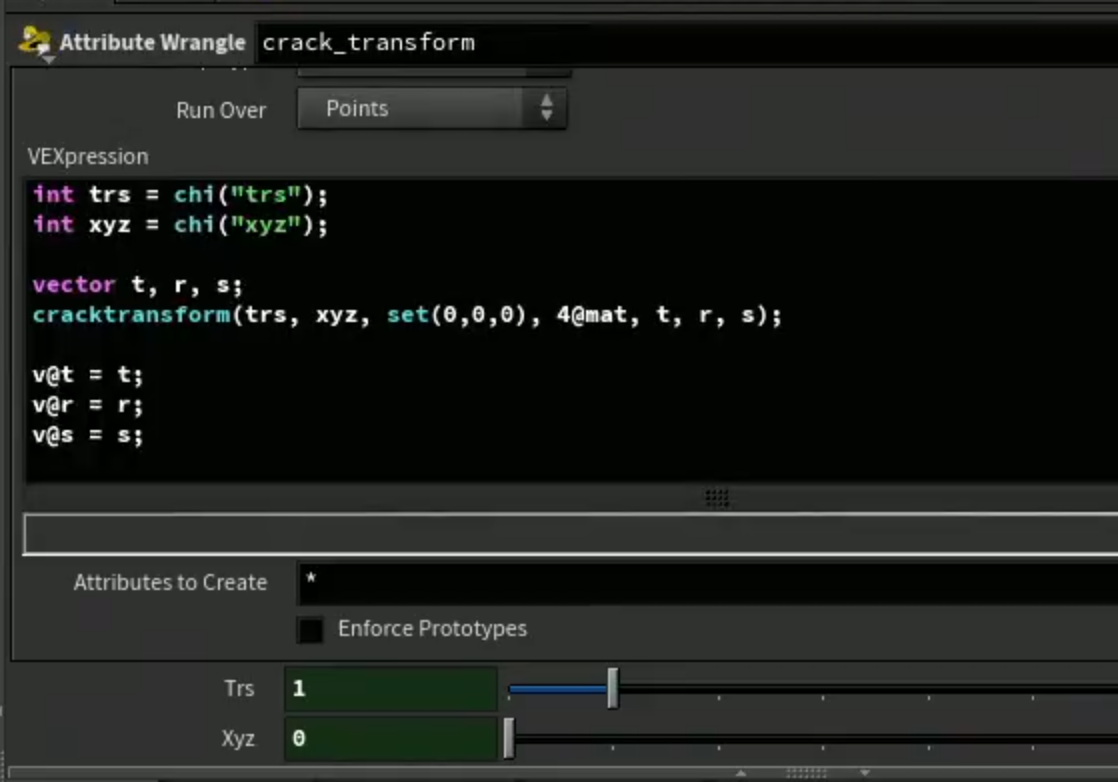Tick the Enforce Prototypes checkbox
Viewport: 1118px width, 782px height.
pyautogui.click(x=310, y=629)
